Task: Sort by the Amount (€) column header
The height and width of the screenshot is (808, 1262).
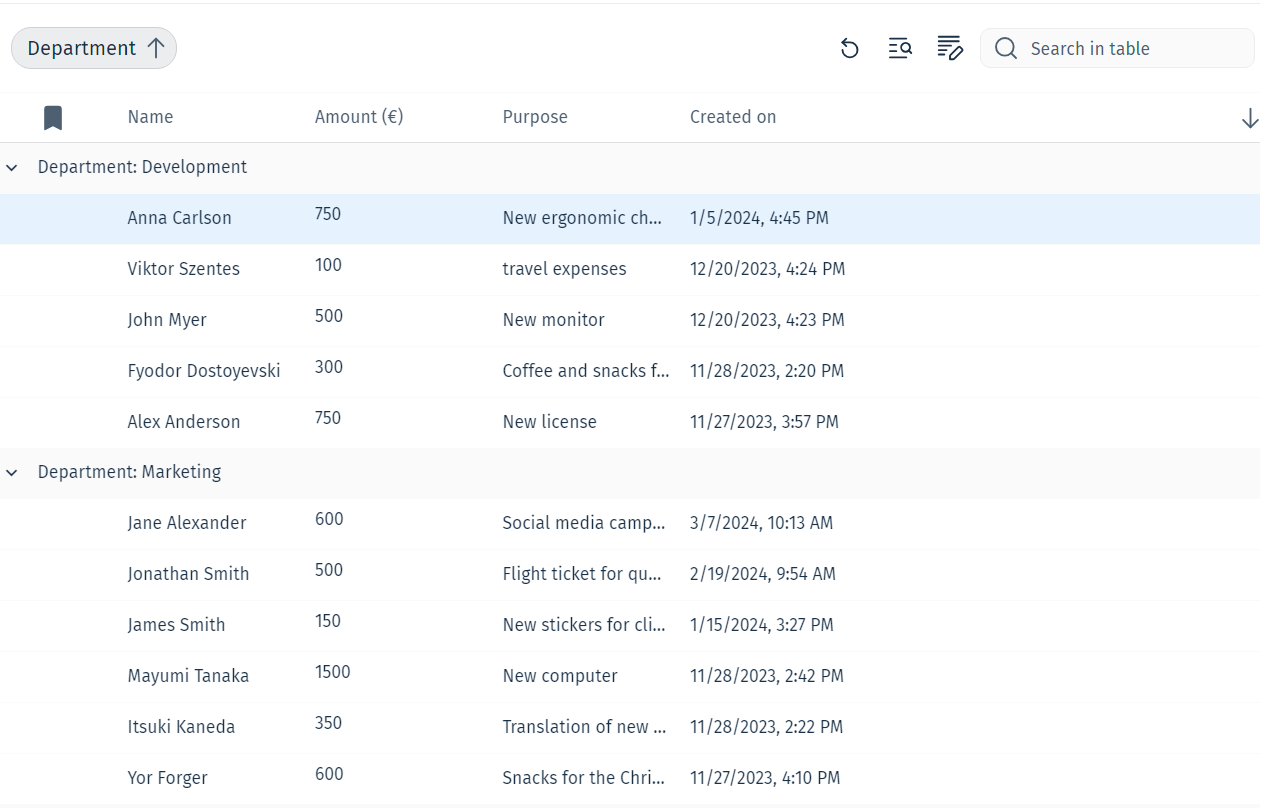Action: click(359, 117)
